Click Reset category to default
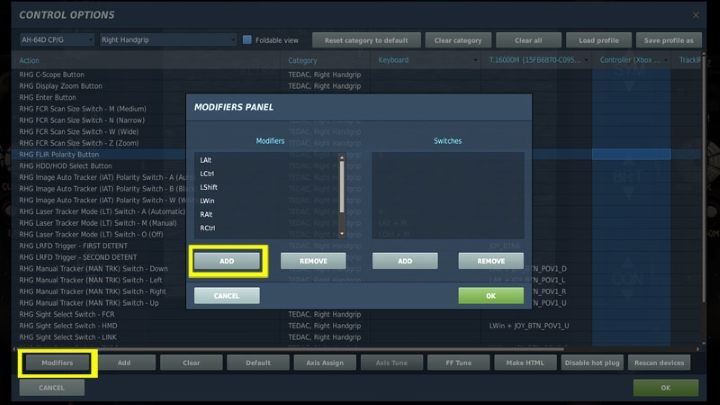The width and height of the screenshot is (720, 405). (366, 40)
